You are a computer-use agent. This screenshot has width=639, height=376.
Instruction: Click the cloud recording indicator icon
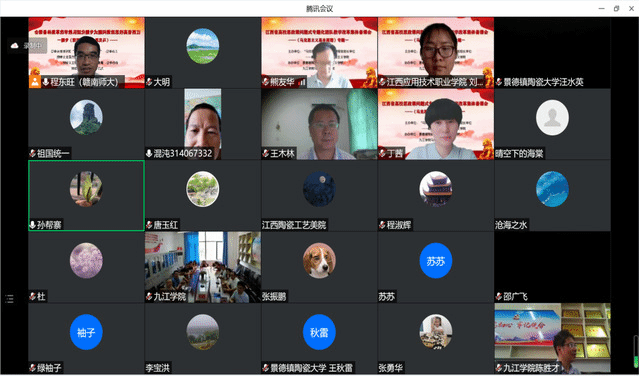pos(15,46)
